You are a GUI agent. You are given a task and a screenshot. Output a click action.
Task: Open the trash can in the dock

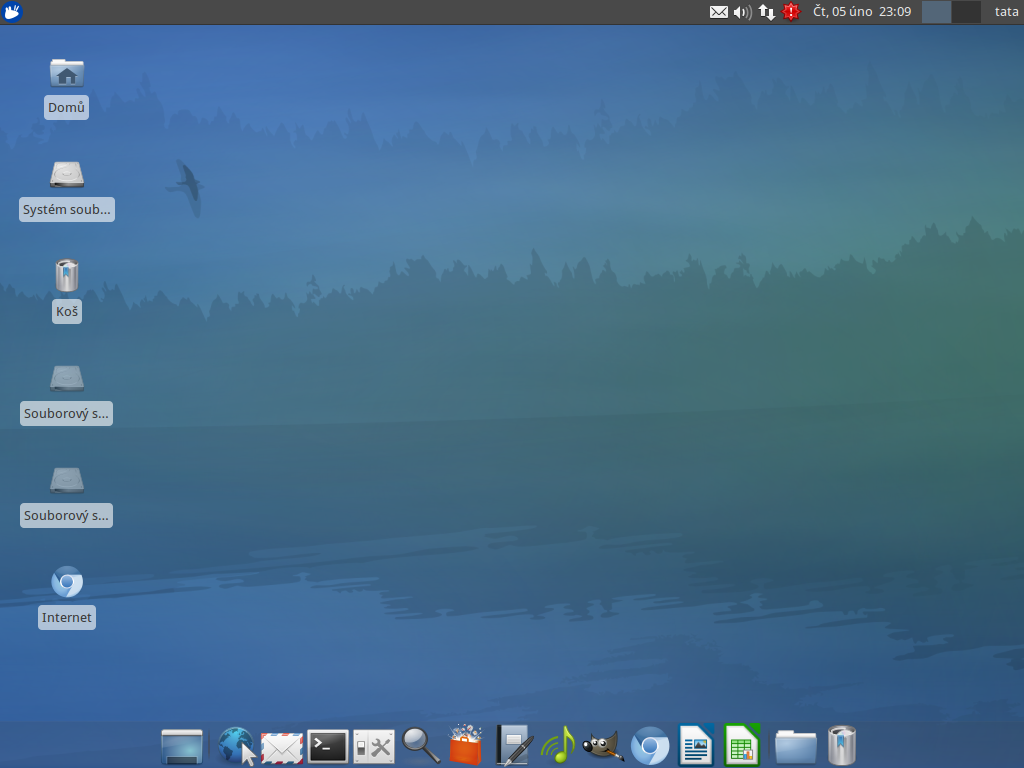tap(842, 745)
